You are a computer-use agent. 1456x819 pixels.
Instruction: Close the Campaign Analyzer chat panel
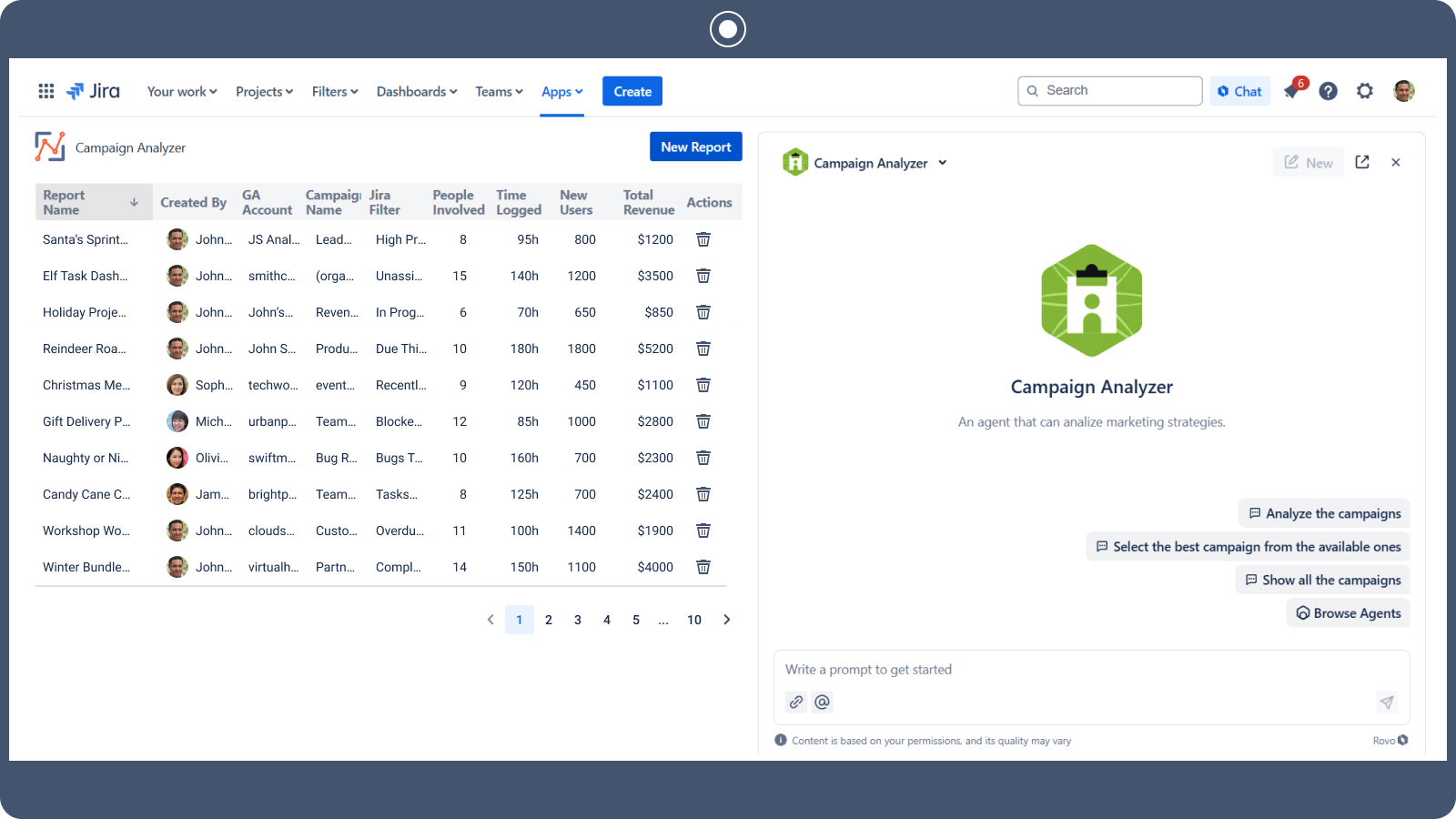pos(1396,162)
